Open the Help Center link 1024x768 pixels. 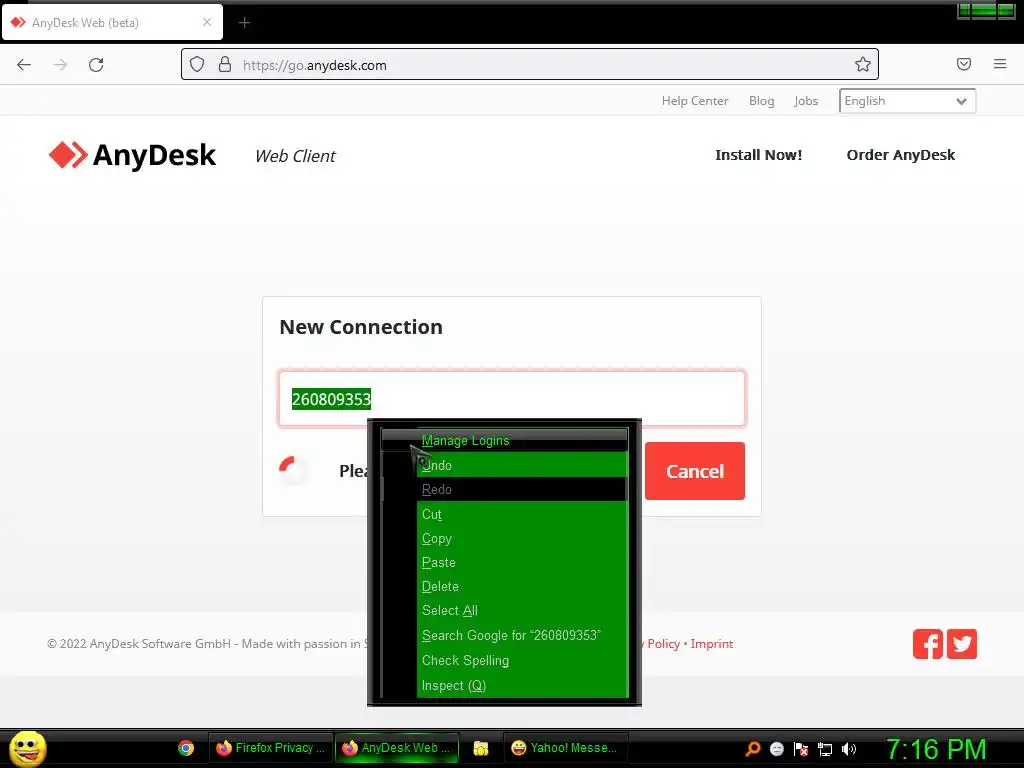[x=695, y=101]
